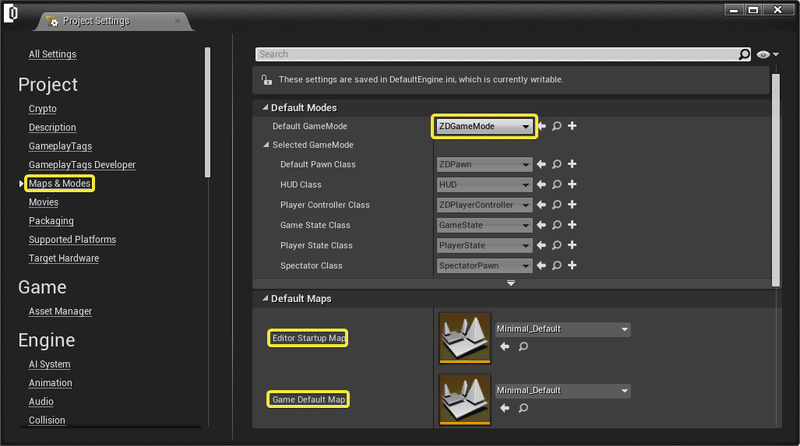Create new Default GameMode class
This screenshot has height=446, width=800.
[572, 126]
